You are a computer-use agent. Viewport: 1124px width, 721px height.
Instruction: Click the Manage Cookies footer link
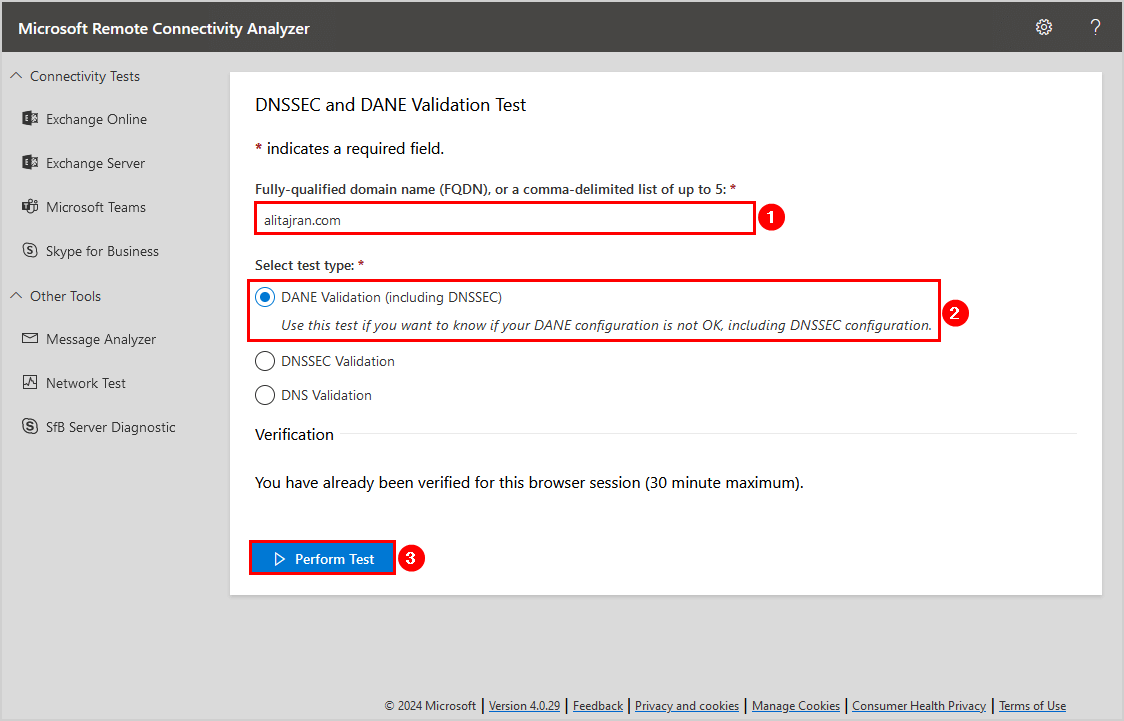pos(796,706)
